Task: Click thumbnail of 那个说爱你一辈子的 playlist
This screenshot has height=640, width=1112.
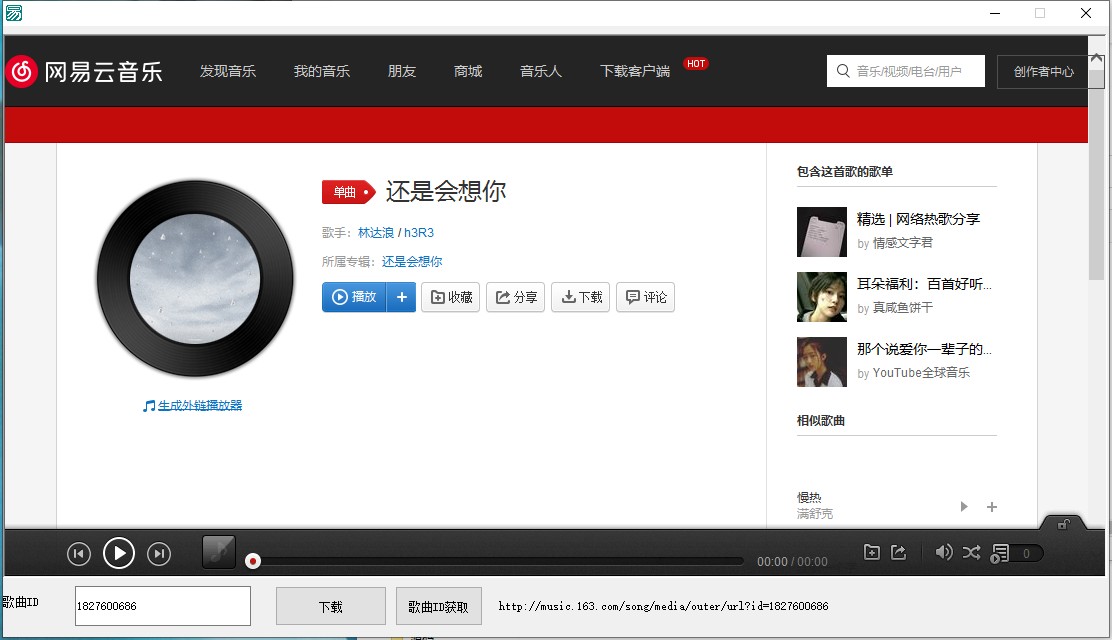Action: 822,362
